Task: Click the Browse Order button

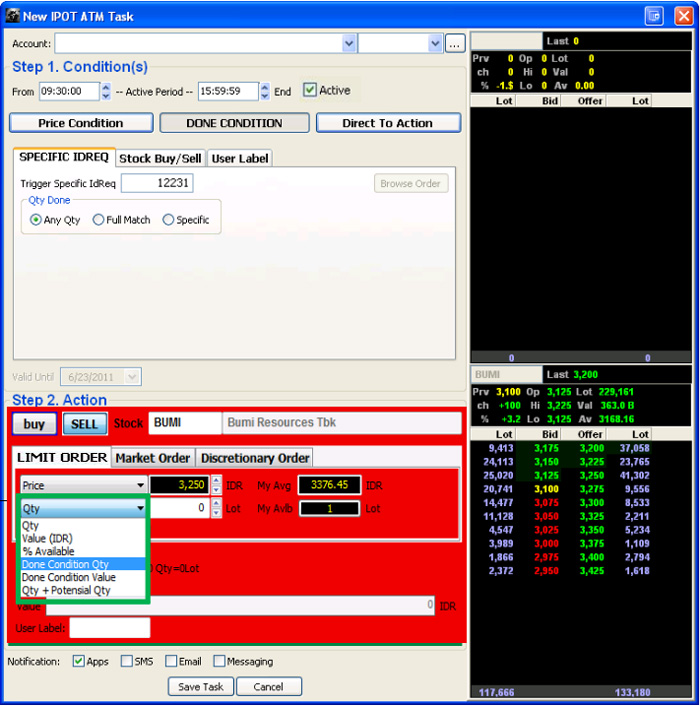Action: click(x=411, y=184)
